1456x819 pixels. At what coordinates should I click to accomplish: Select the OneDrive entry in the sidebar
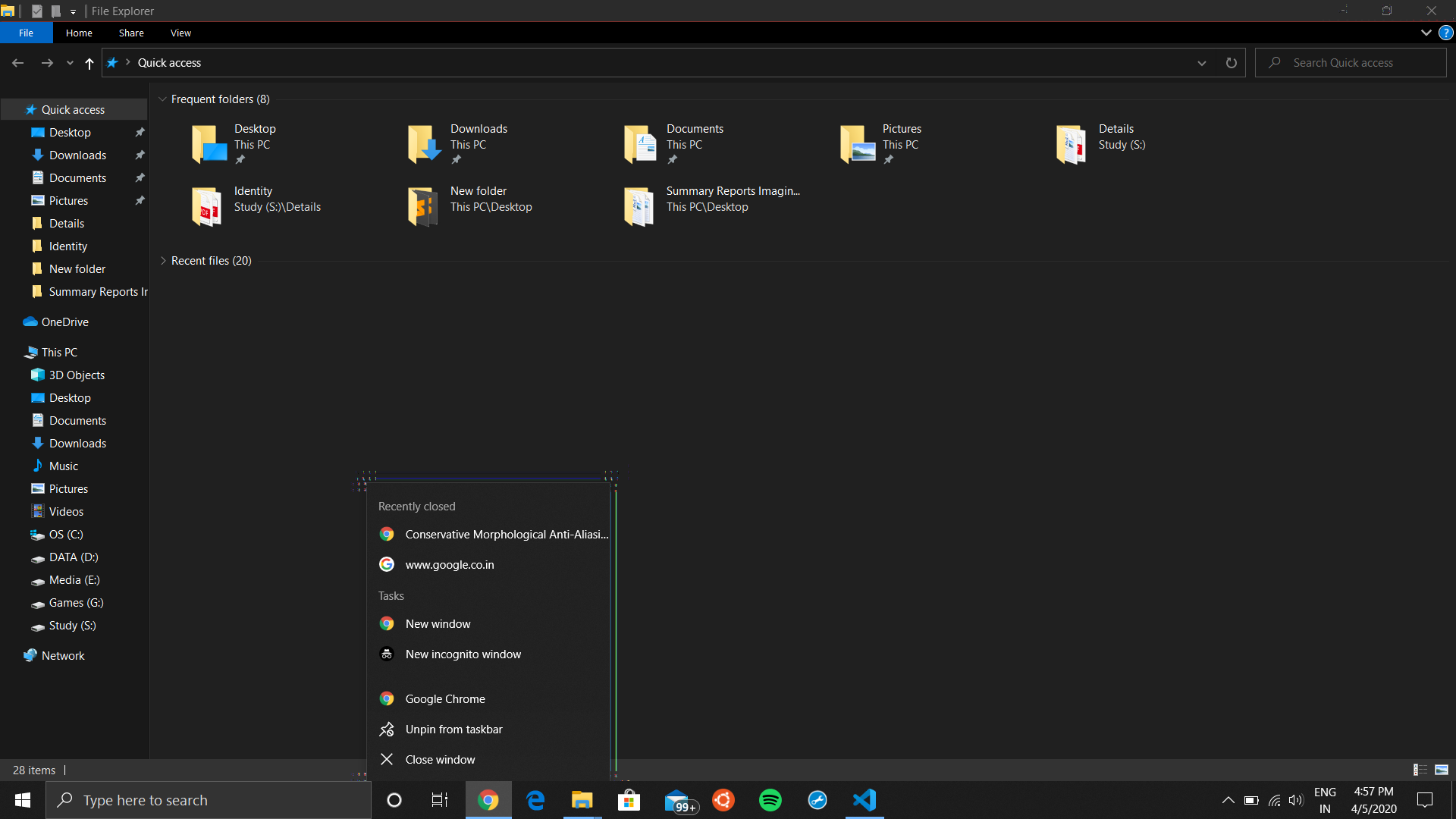[64, 322]
